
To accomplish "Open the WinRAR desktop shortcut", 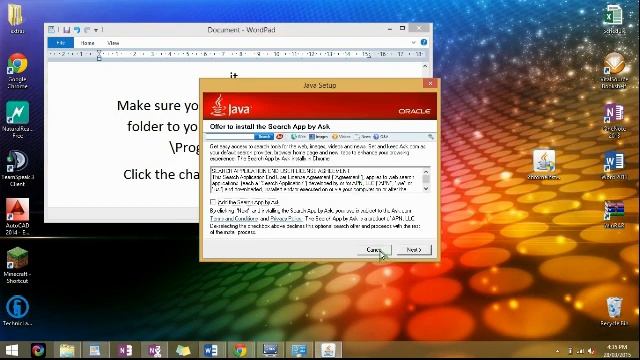I will (x=614, y=214).
